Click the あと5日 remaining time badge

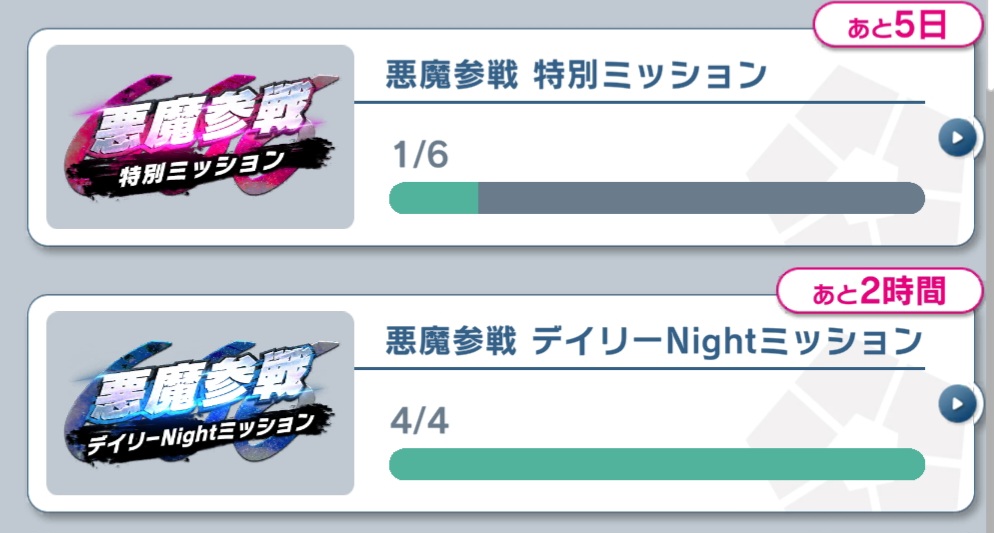(895, 28)
